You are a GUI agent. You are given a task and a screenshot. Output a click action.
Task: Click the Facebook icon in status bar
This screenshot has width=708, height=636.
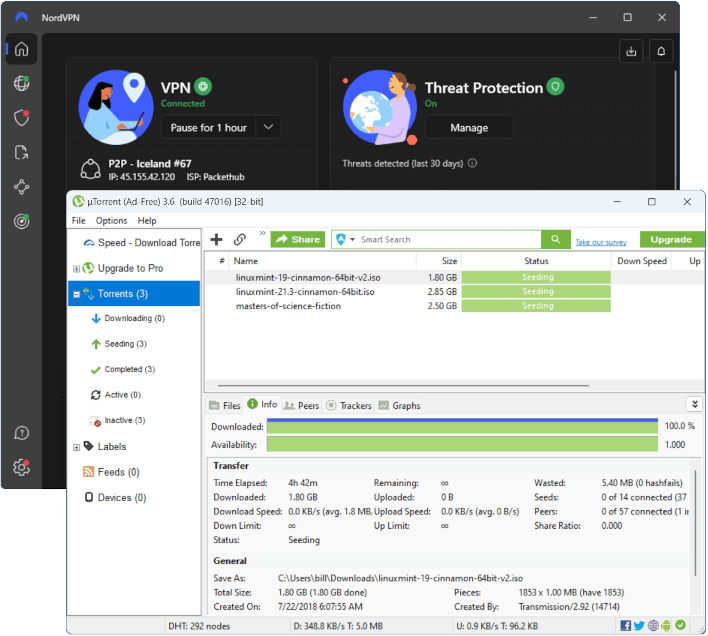point(626,626)
